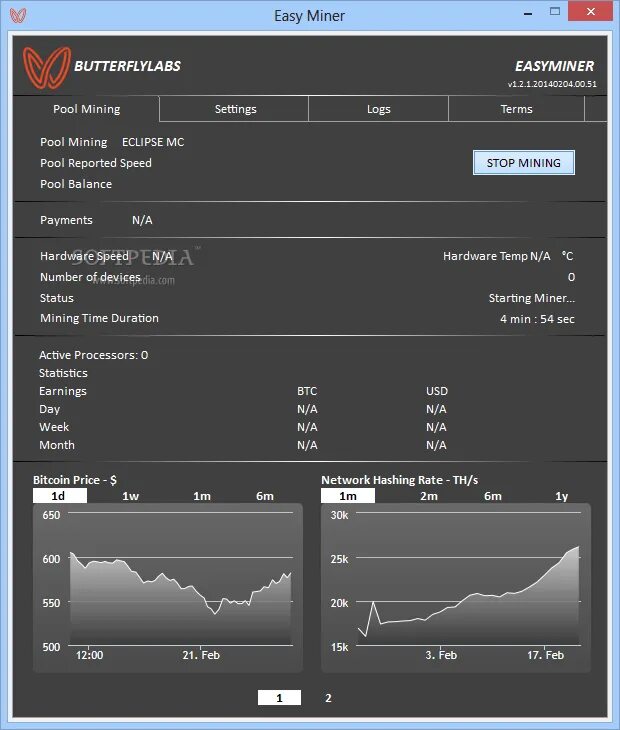Click the Pool Reported Speed label

(x=95, y=163)
